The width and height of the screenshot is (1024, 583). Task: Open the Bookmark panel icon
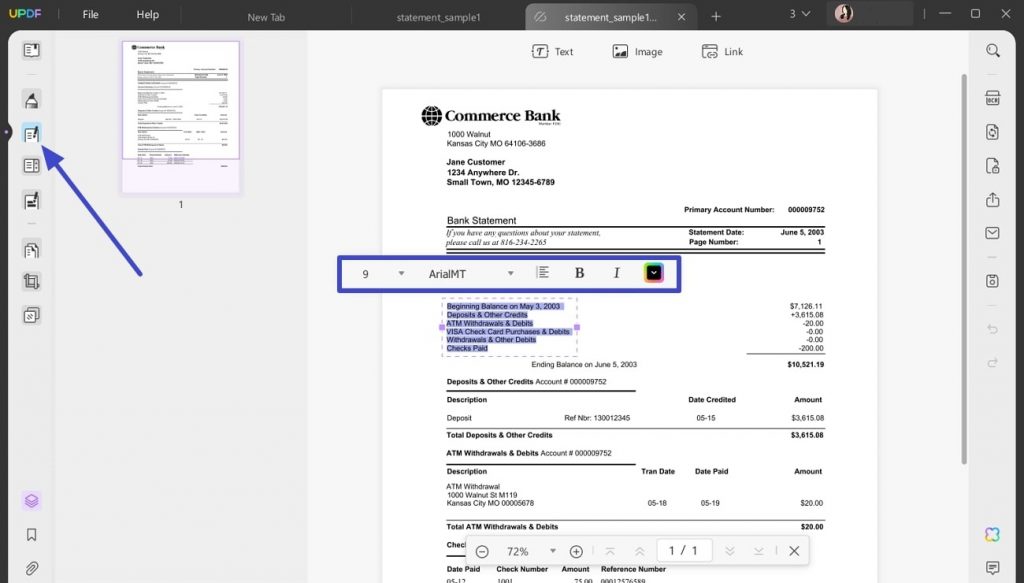(31, 537)
